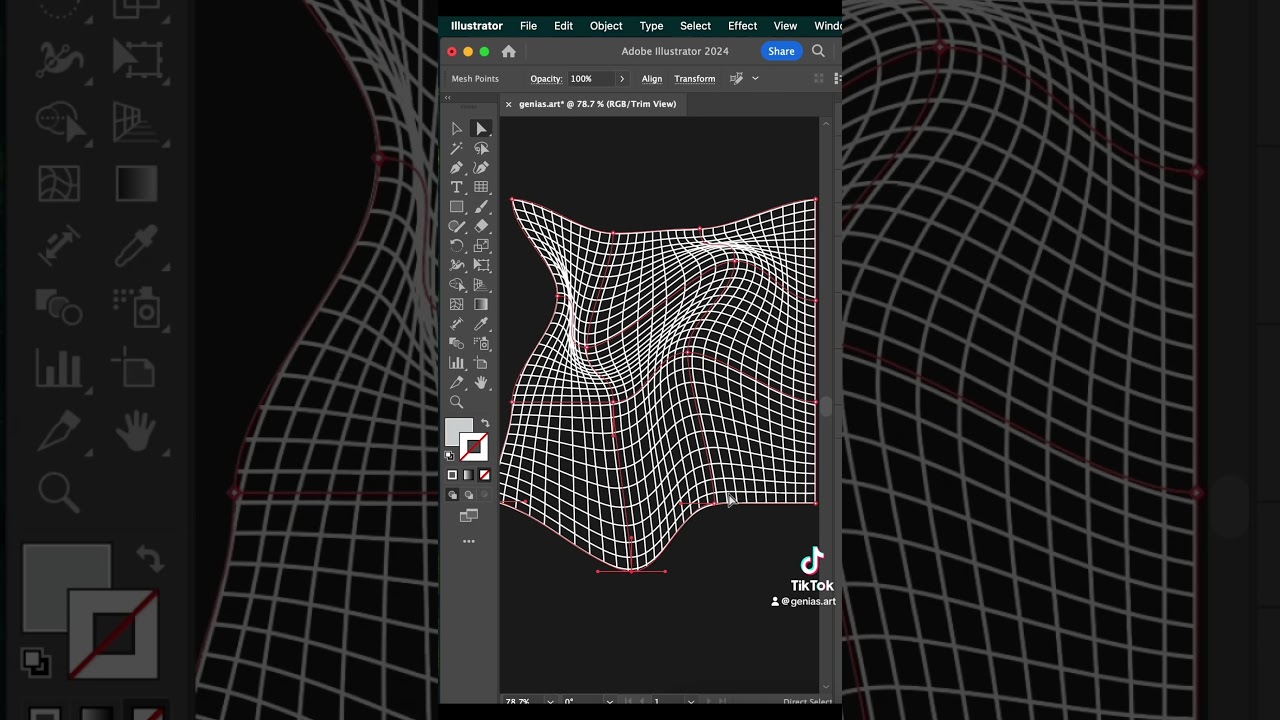Image resolution: width=1280 pixels, height=720 pixels.
Task: Select the Zoom magnifier tool
Action: (457, 402)
